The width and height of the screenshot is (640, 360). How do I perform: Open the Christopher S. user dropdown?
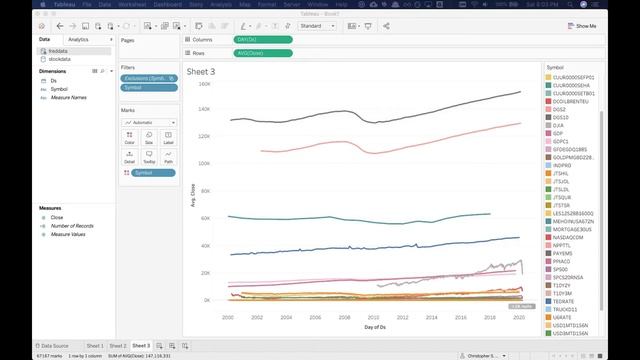click(x=483, y=356)
